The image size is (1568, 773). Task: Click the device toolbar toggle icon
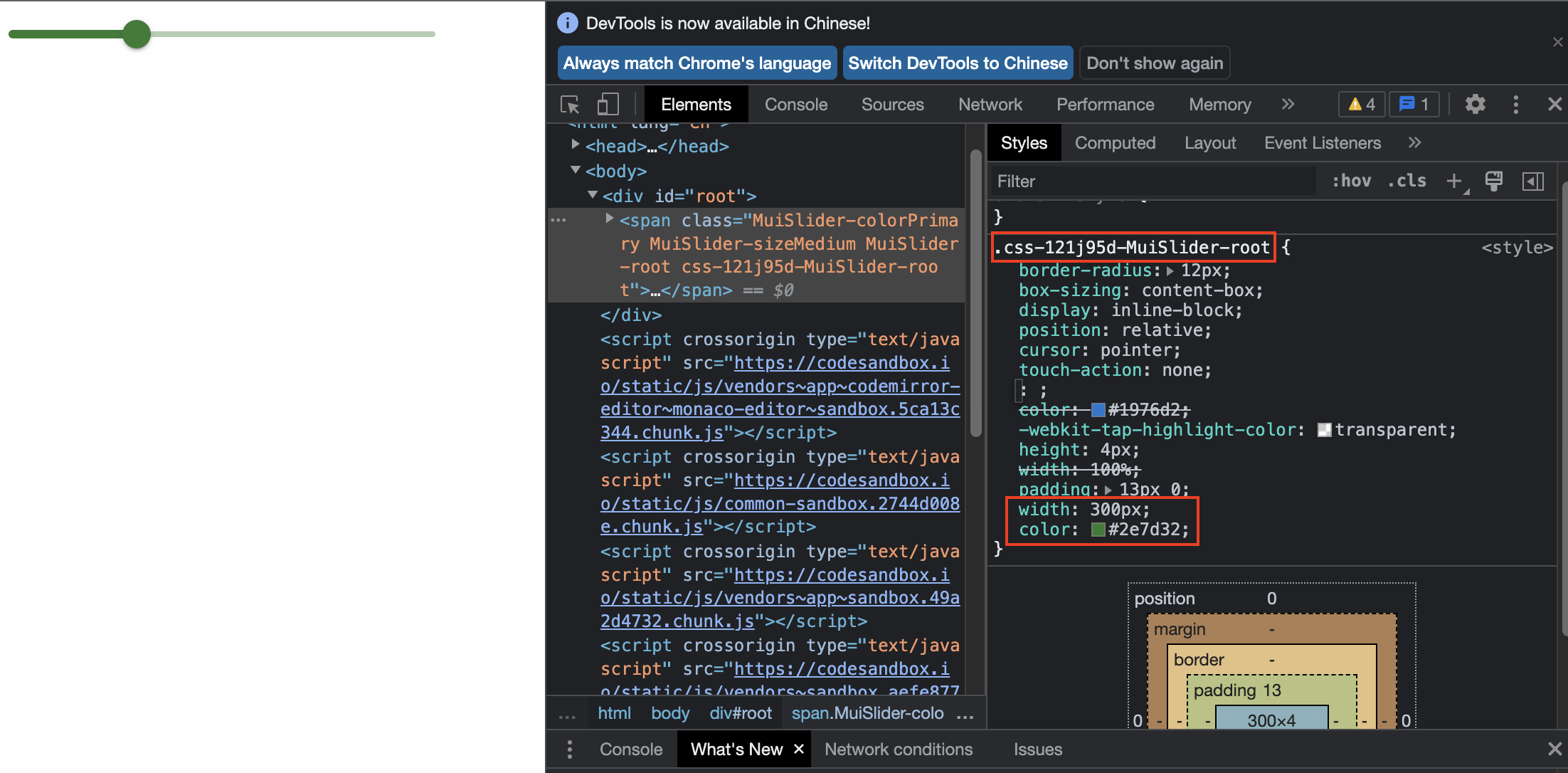pos(608,104)
